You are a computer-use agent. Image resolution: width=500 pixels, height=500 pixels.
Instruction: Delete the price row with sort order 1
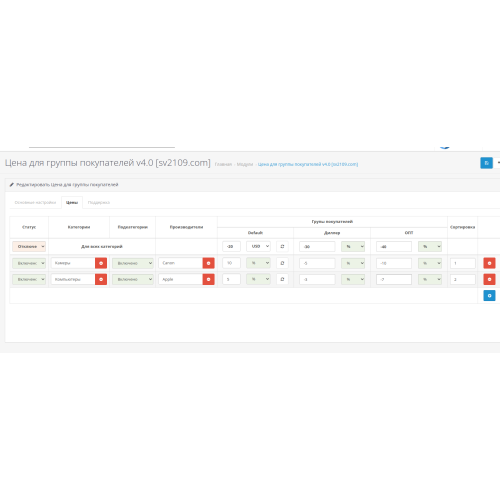click(489, 263)
